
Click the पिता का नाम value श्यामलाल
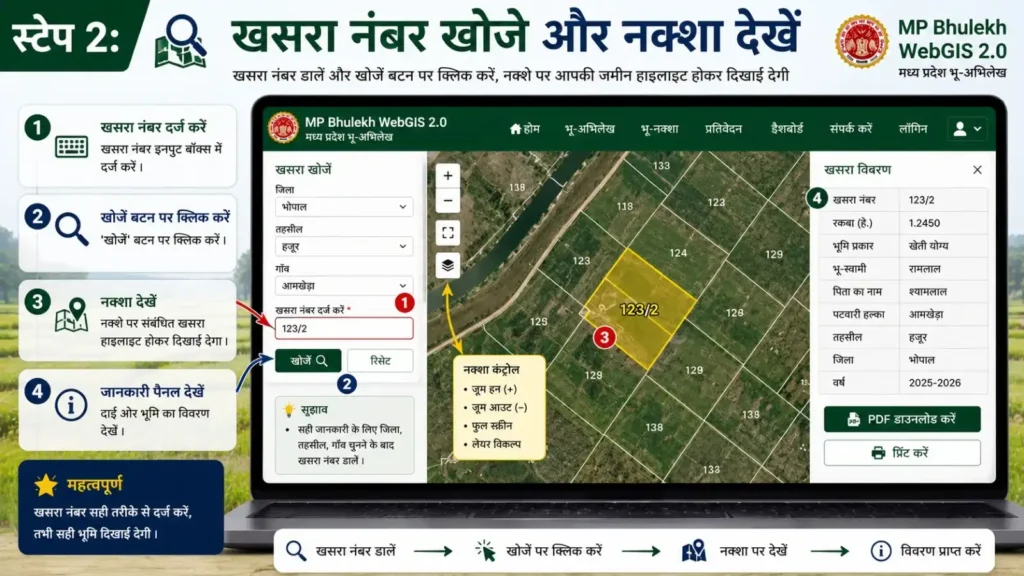coord(927,291)
